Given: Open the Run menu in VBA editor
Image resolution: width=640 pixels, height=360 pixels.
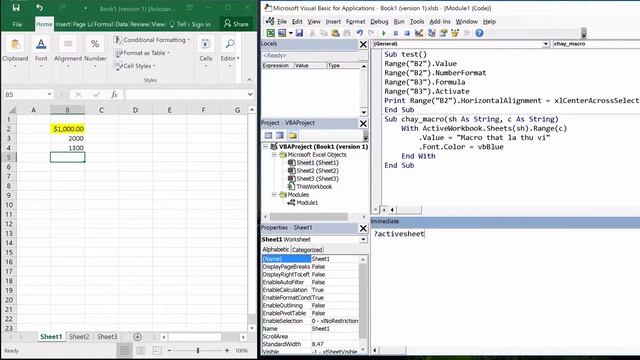Looking at the screenshot, I should [399, 22].
